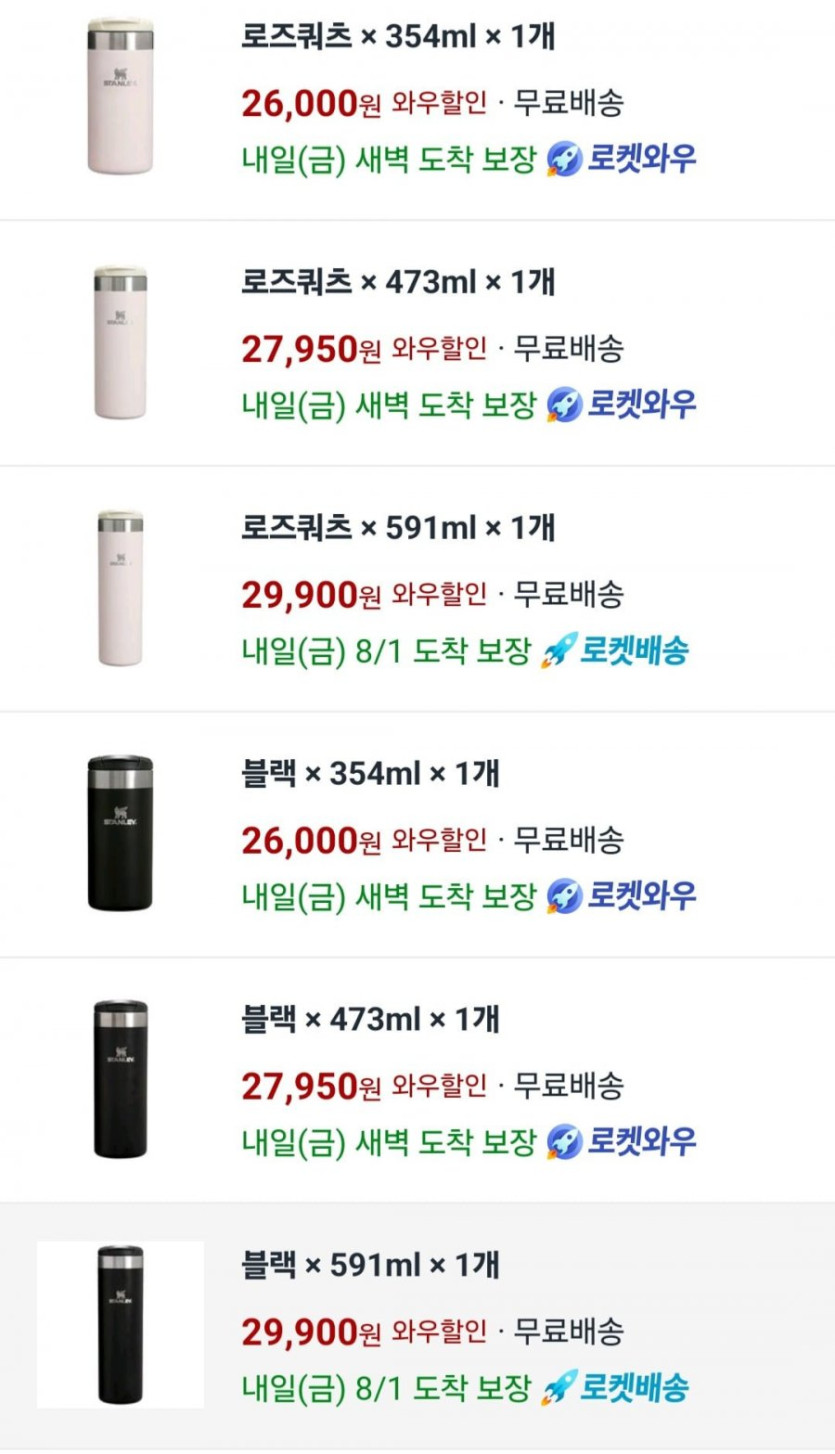Screen dimensions: 835x1454
Task: Select the 로즈쿼츠 591ml tumbler thumbnail
Action: click(120, 588)
